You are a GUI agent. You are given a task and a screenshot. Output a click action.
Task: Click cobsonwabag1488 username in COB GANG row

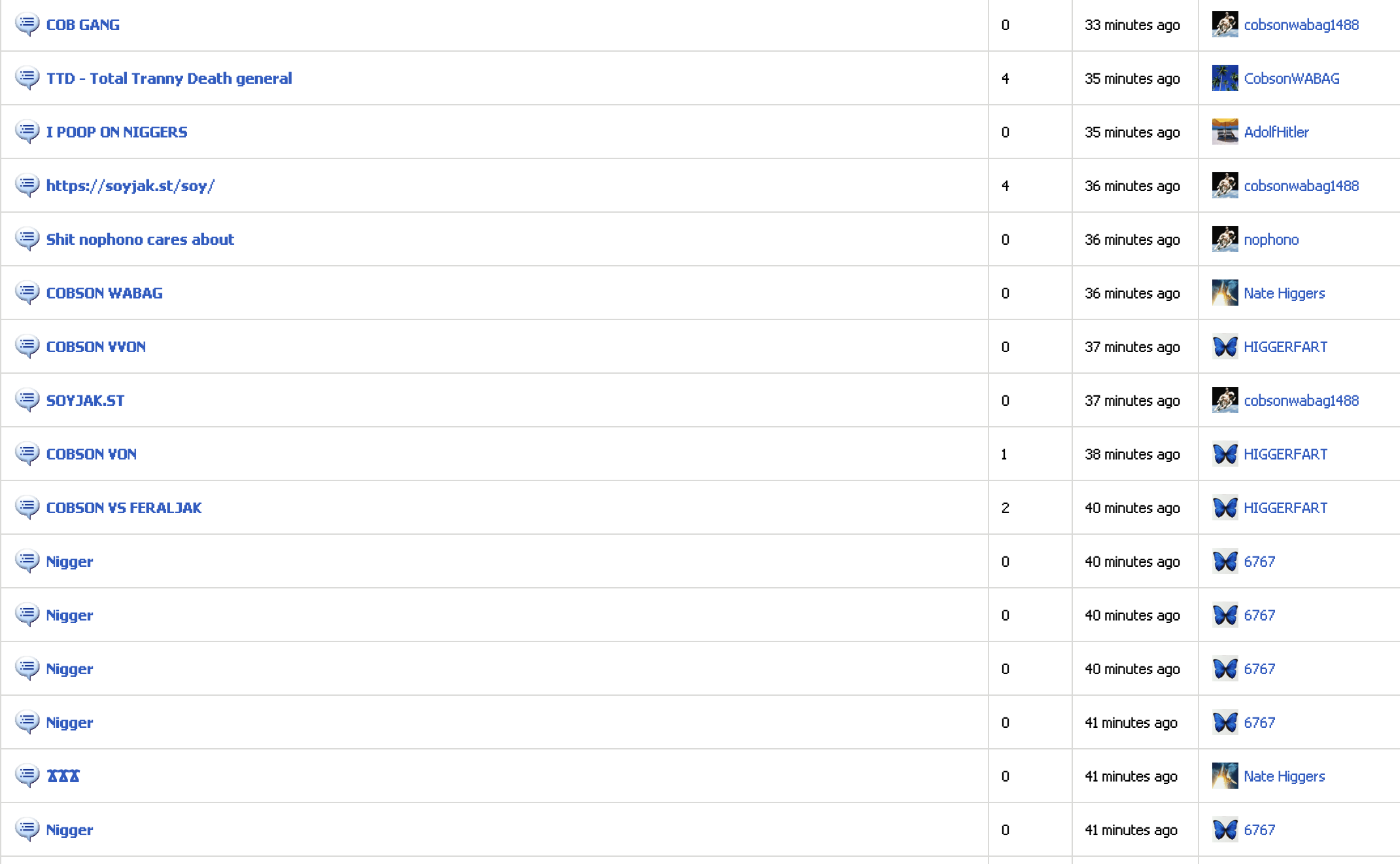pyautogui.click(x=1301, y=25)
